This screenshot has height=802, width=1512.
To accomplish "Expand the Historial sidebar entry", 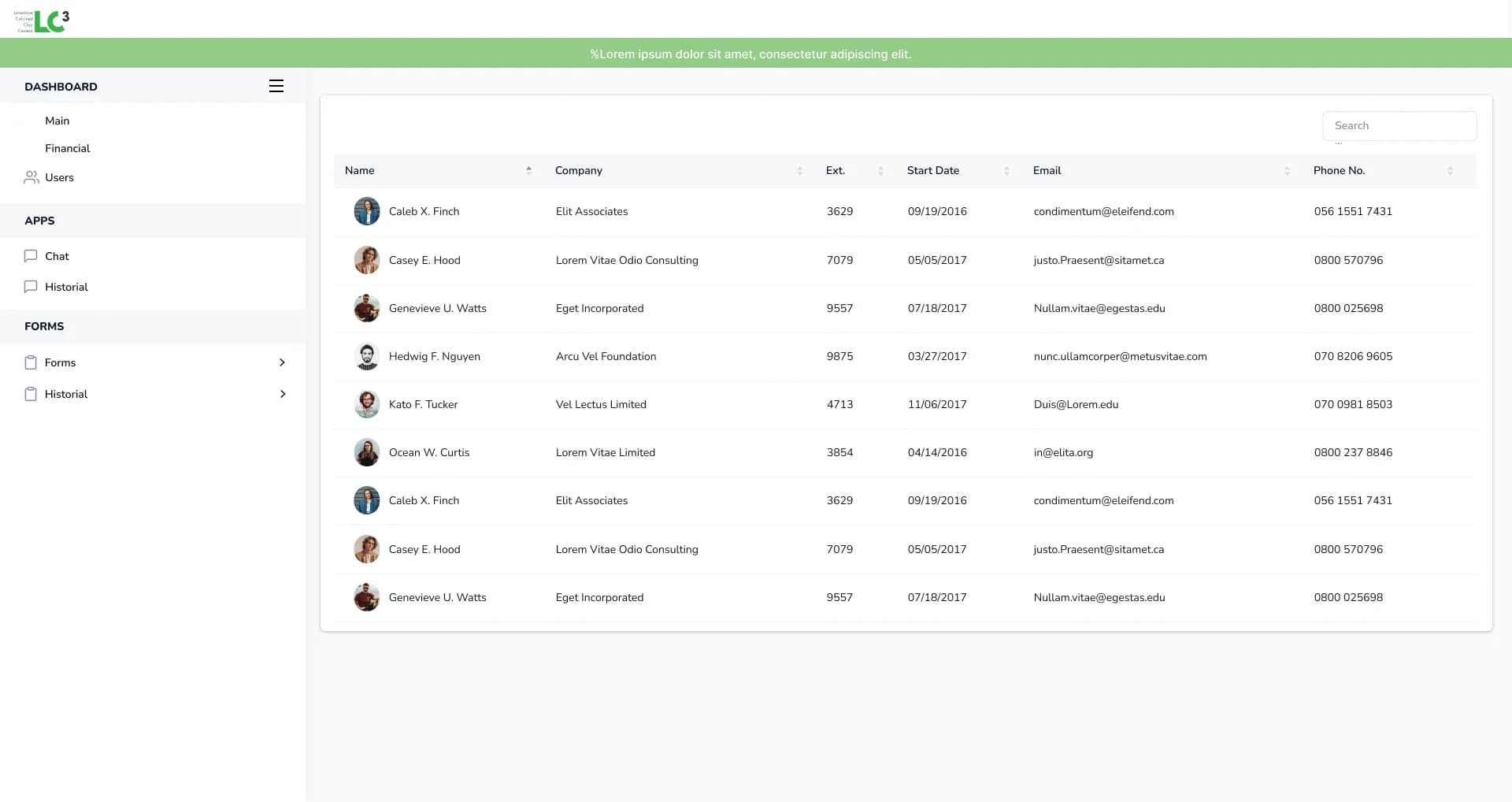I will click(283, 394).
